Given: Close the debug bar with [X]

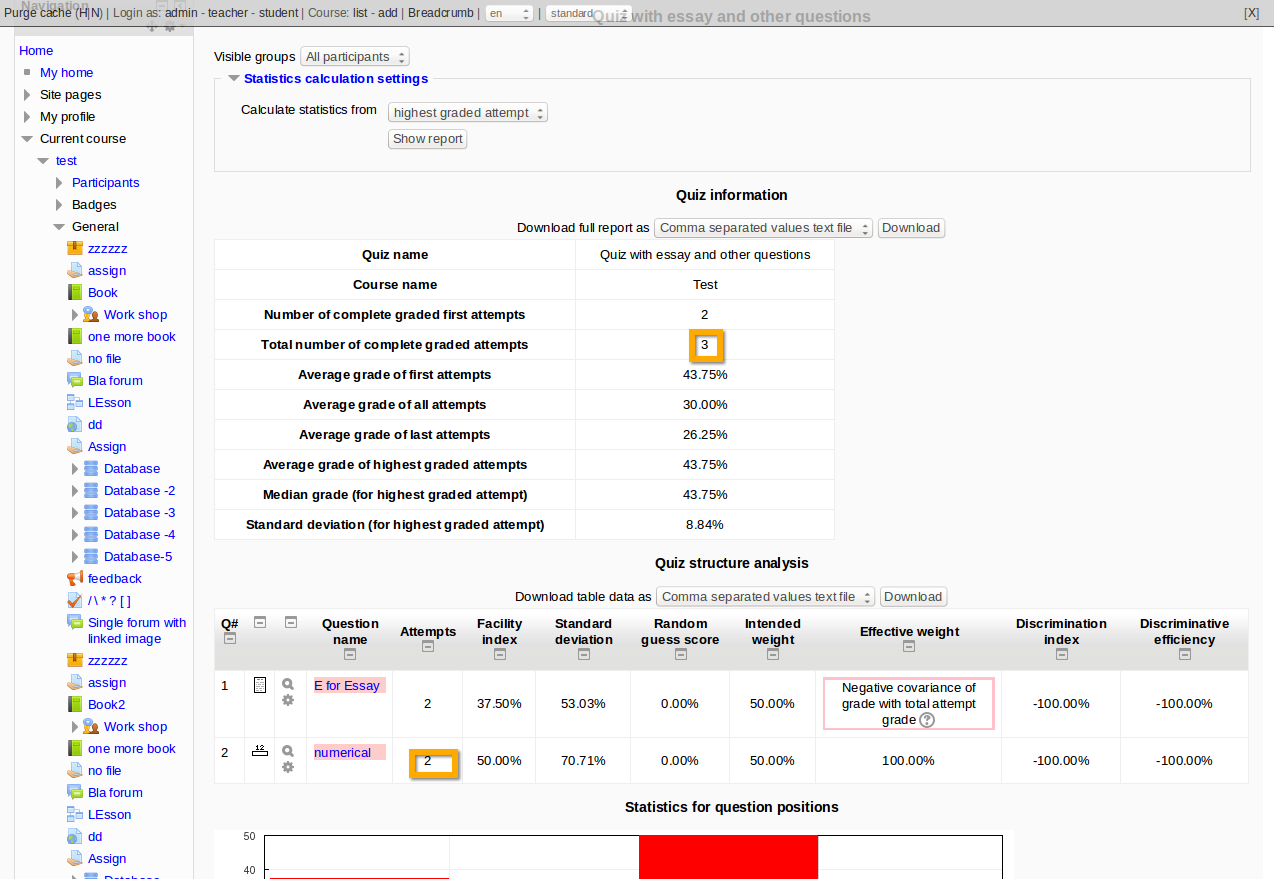Looking at the screenshot, I should [x=1251, y=13].
